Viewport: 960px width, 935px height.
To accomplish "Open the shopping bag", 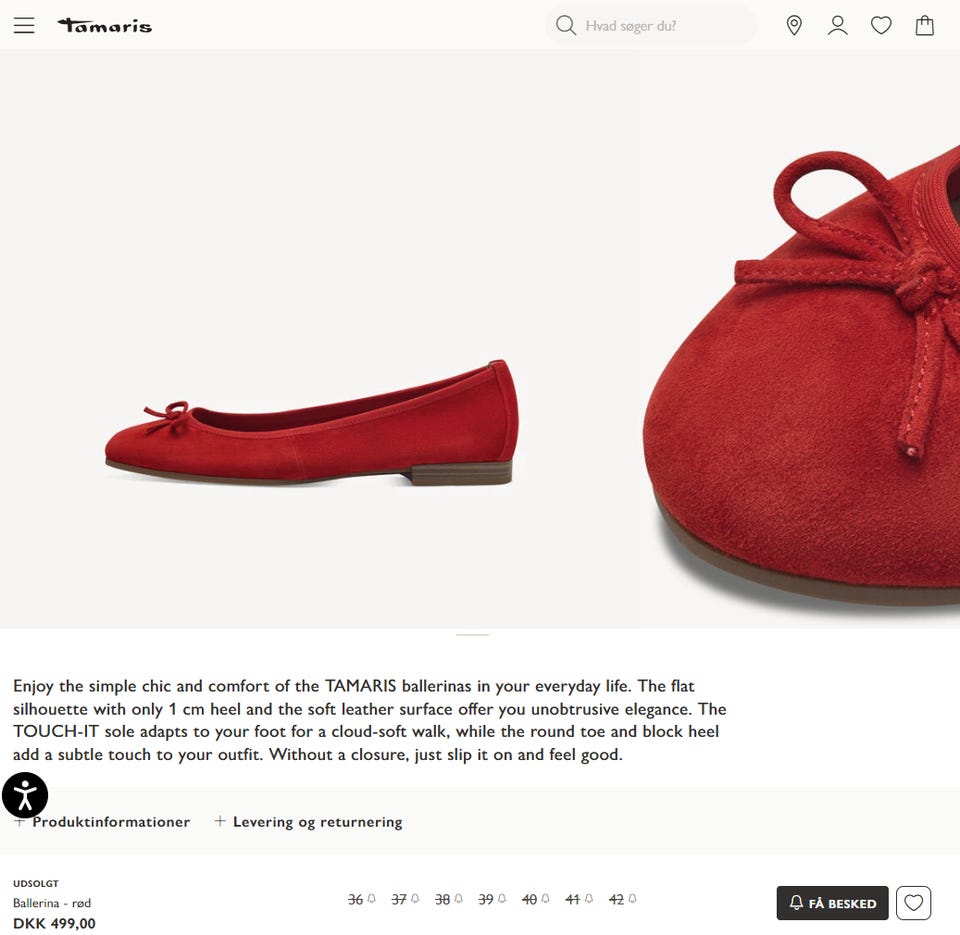I will pos(925,26).
